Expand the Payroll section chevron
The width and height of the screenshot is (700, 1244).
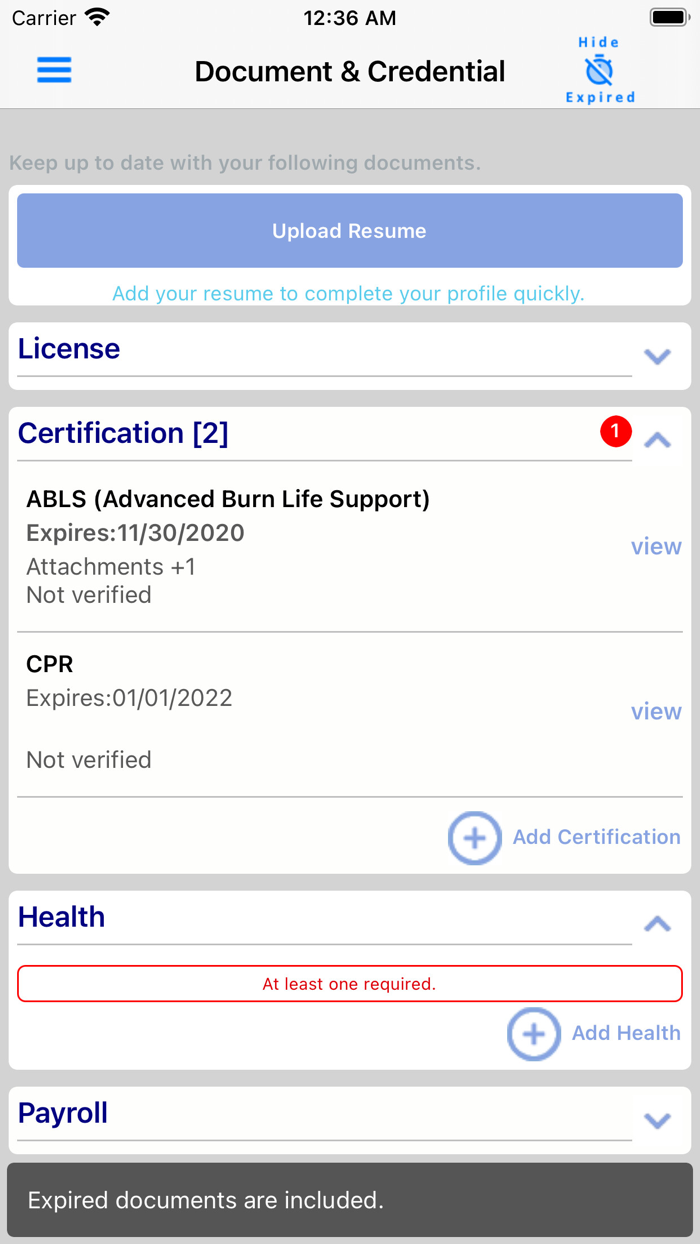coord(657,1120)
